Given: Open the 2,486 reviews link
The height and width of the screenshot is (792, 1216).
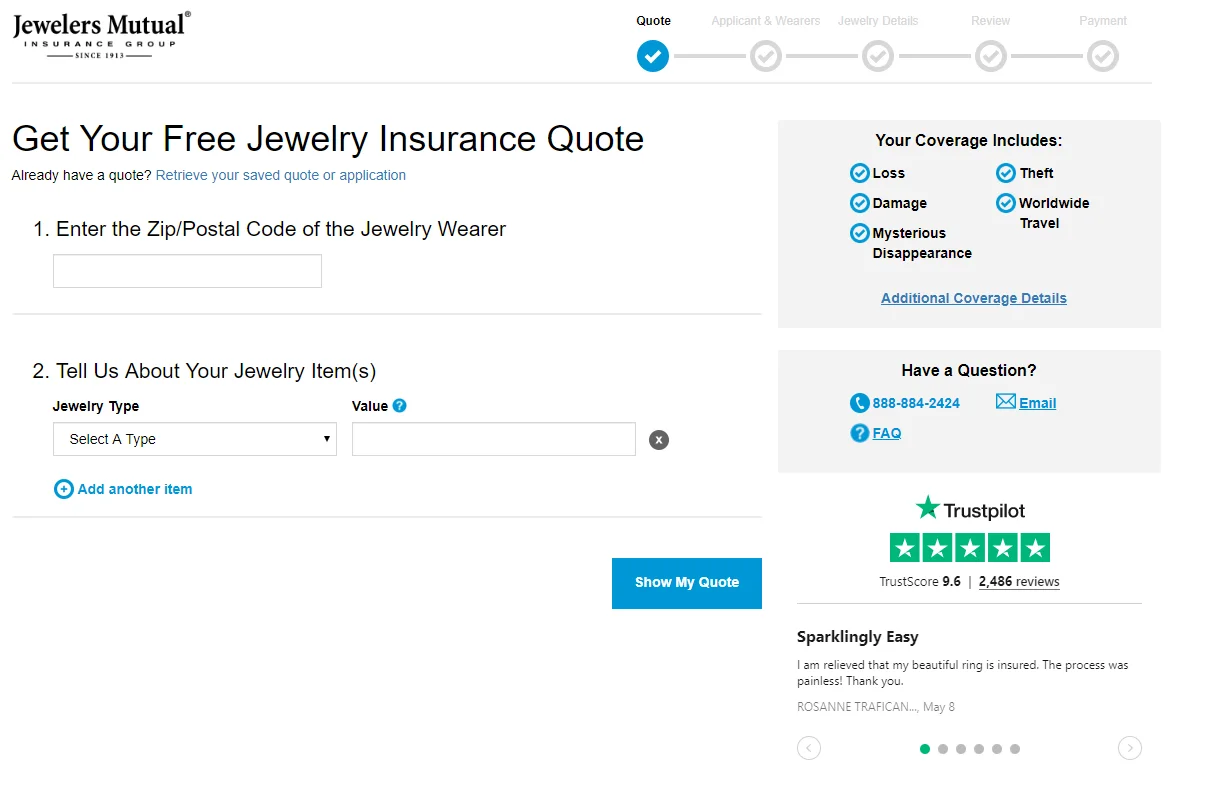Looking at the screenshot, I should click(1019, 582).
